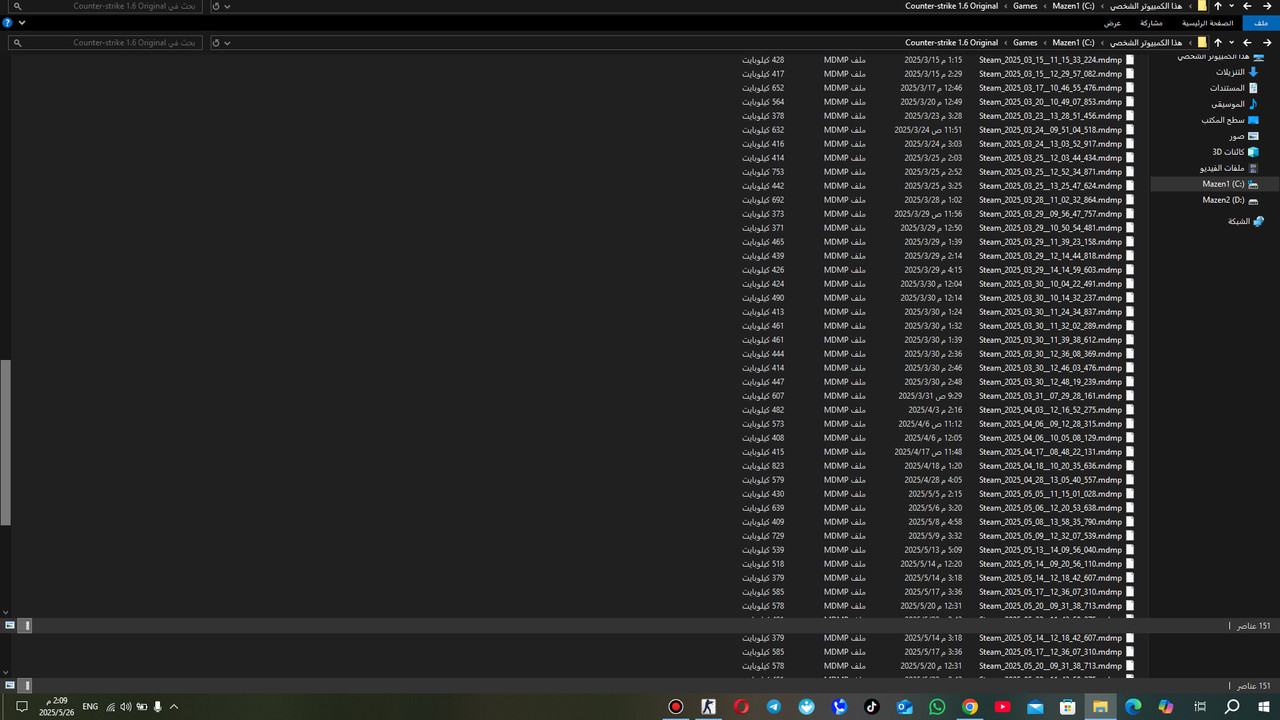1280x720 pixels.
Task: Open the clock showing 2025/5/26
Action: (56, 706)
